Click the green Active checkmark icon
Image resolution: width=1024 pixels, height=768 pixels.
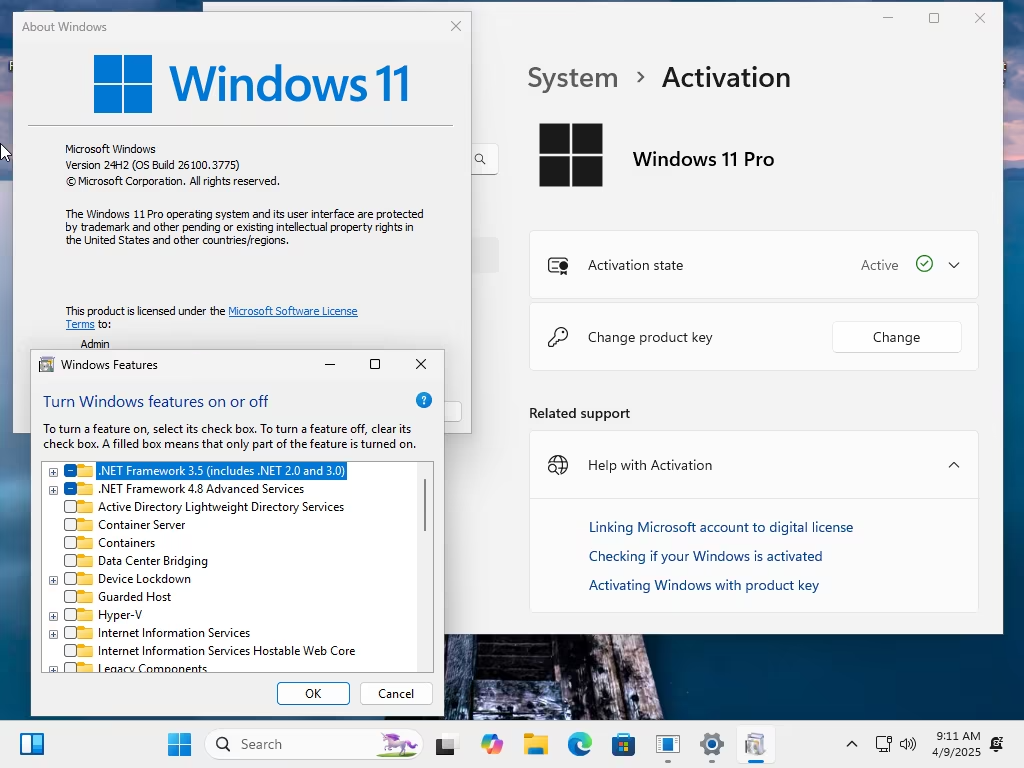point(924,264)
